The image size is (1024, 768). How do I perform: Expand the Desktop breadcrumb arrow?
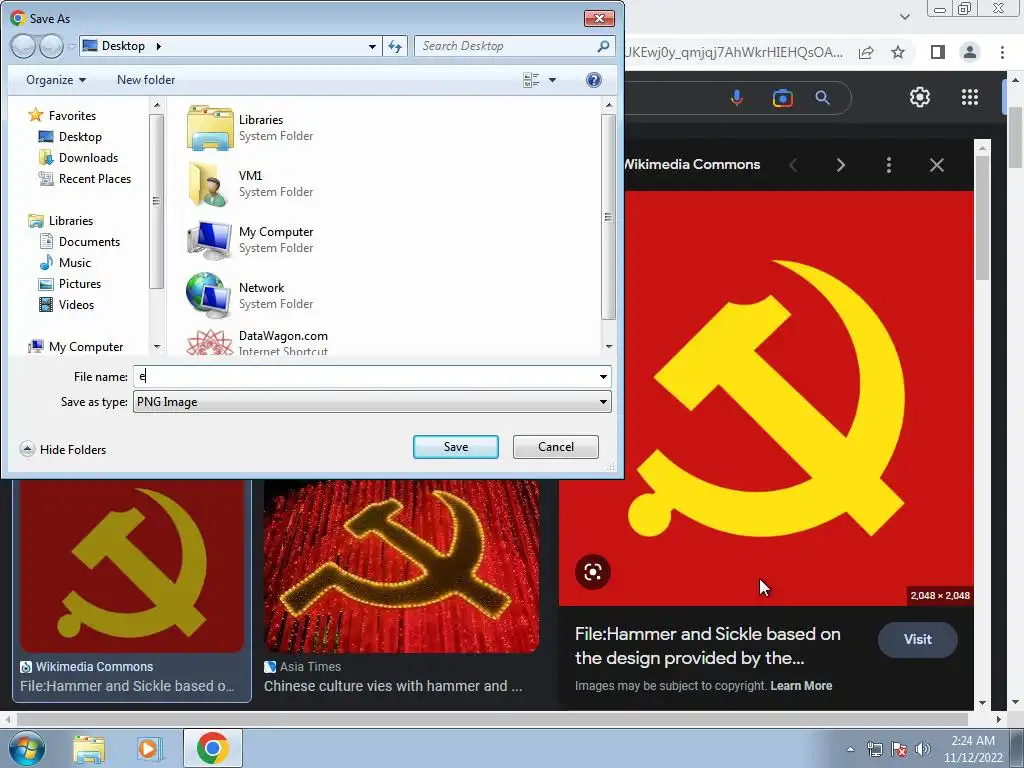159,46
